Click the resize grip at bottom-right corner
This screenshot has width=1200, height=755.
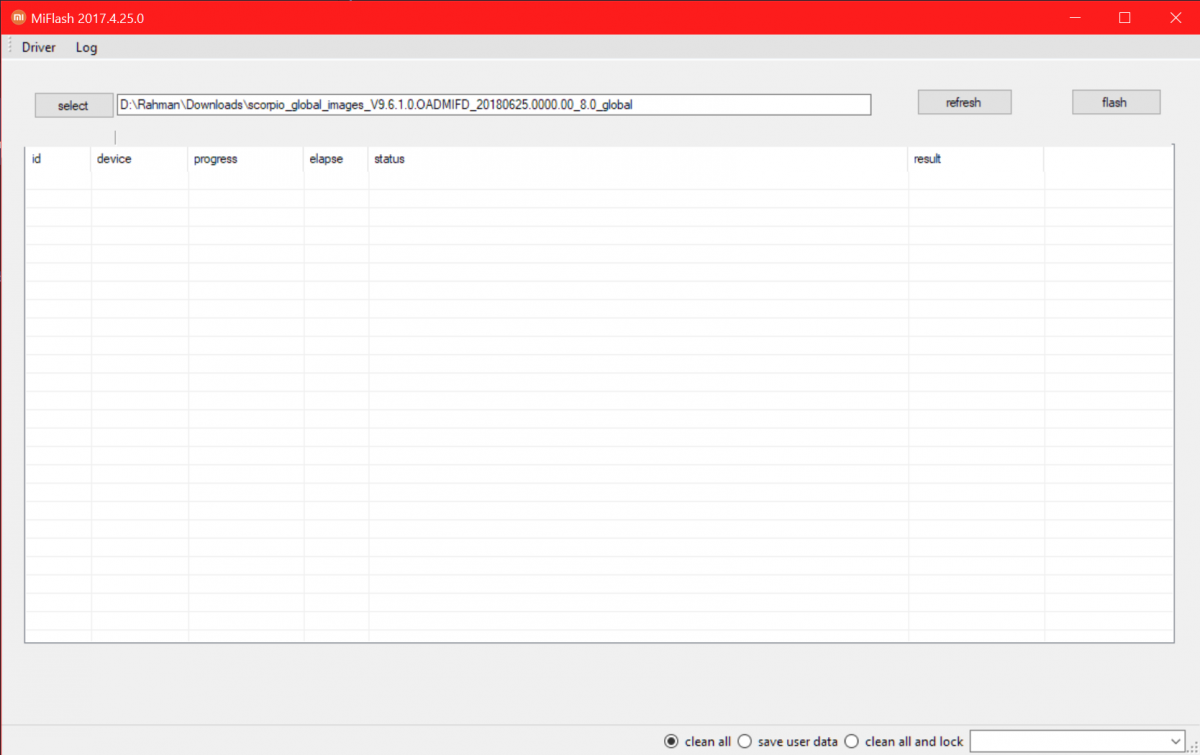click(x=1193, y=747)
